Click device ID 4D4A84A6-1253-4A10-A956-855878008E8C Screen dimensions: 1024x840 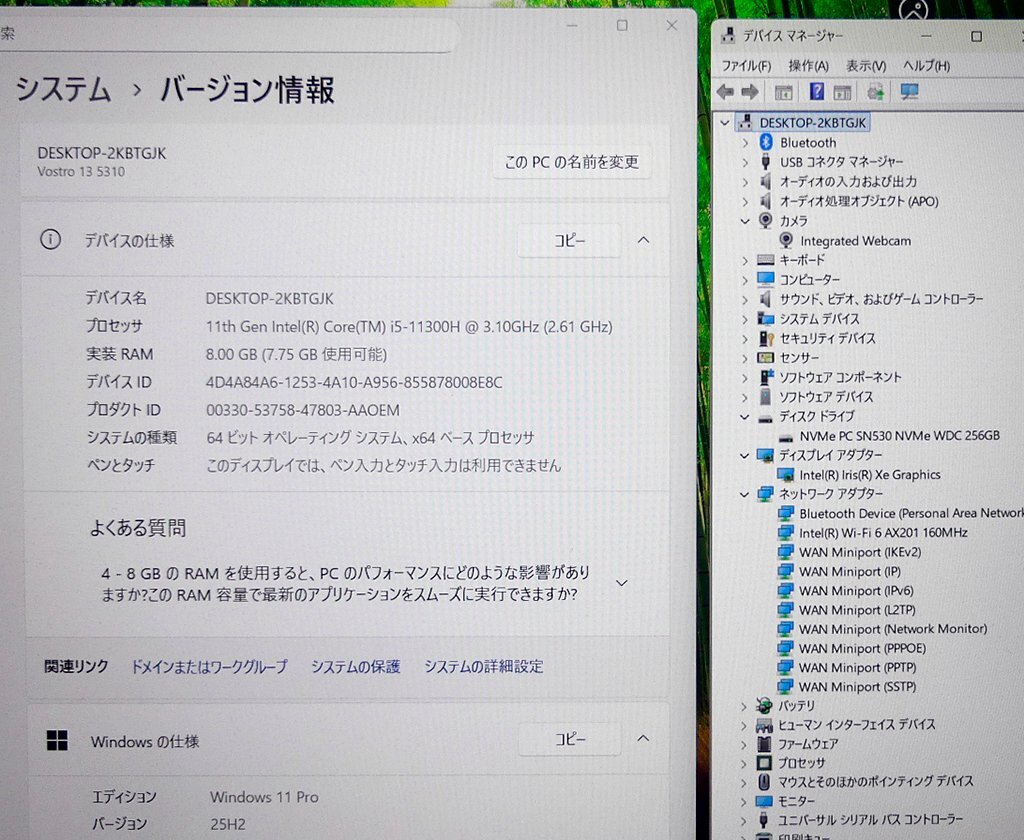[354, 382]
